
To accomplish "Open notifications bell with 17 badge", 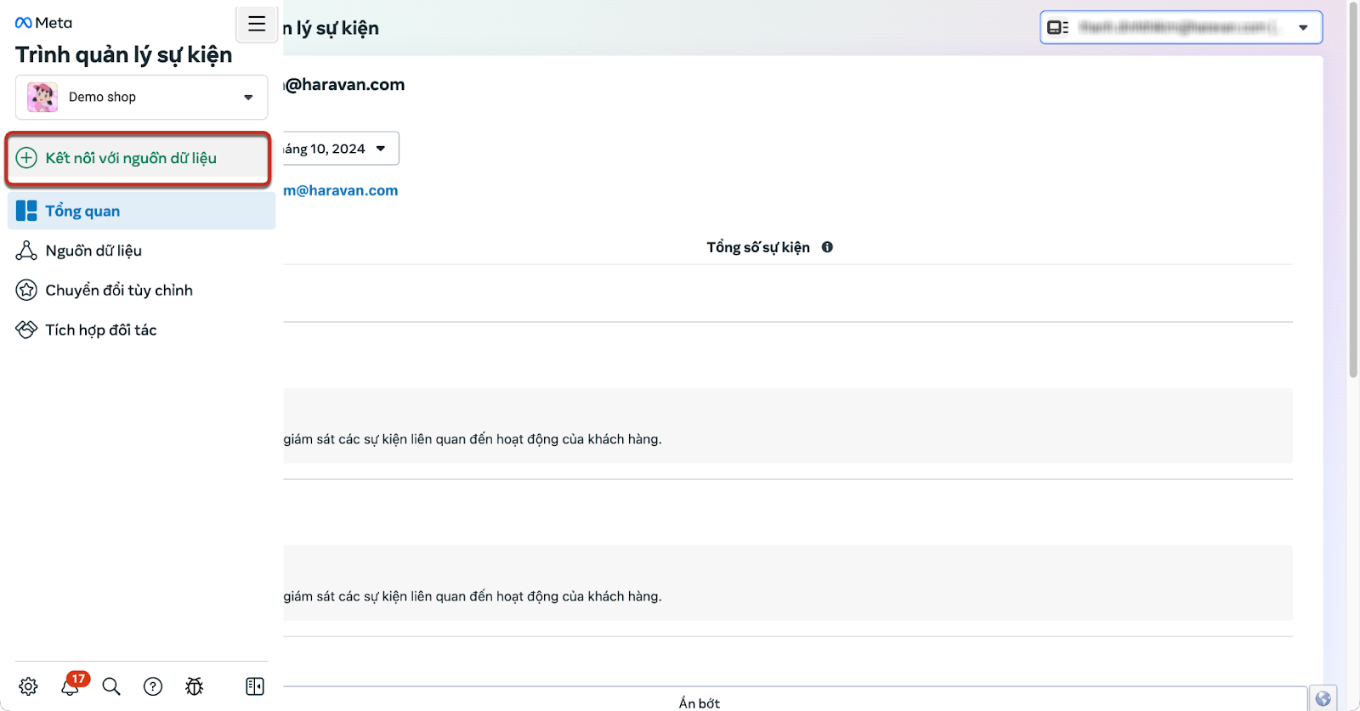I will tap(70, 686).
